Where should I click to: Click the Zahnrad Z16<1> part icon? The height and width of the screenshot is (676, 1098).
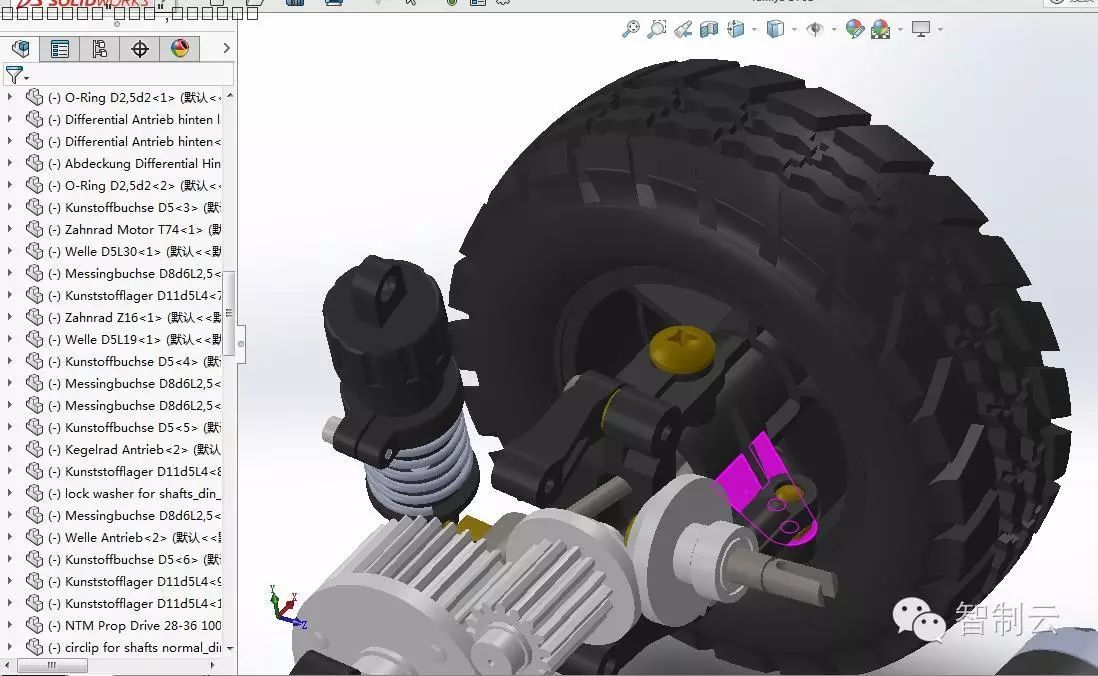(x=34, y=317)
